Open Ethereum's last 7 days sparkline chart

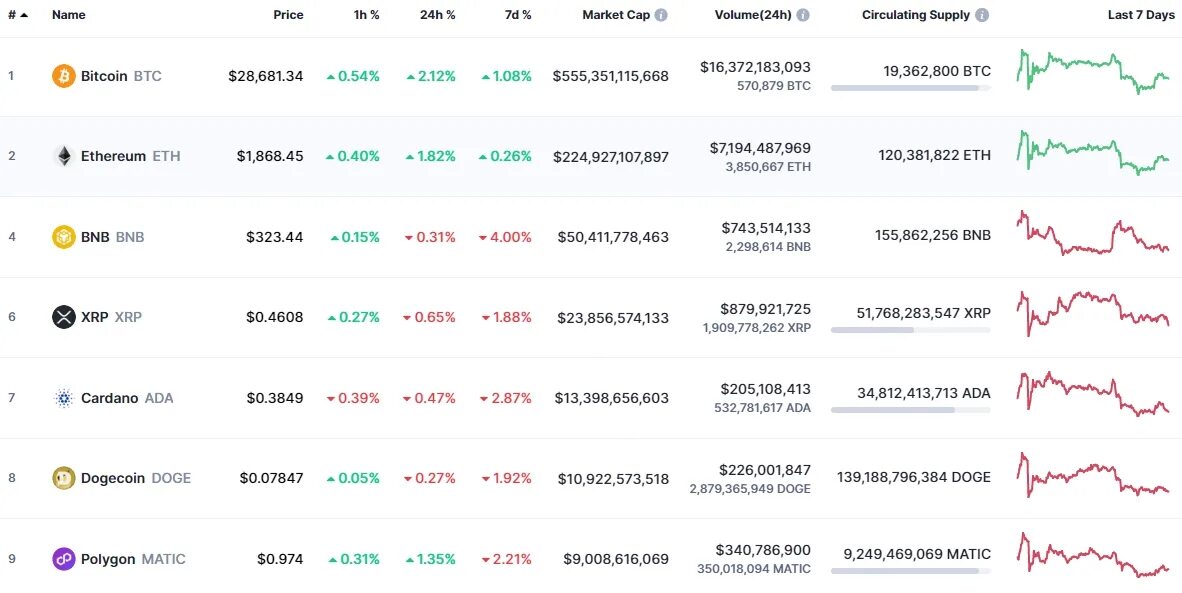pyautogui.click(x=1093, y=152)
